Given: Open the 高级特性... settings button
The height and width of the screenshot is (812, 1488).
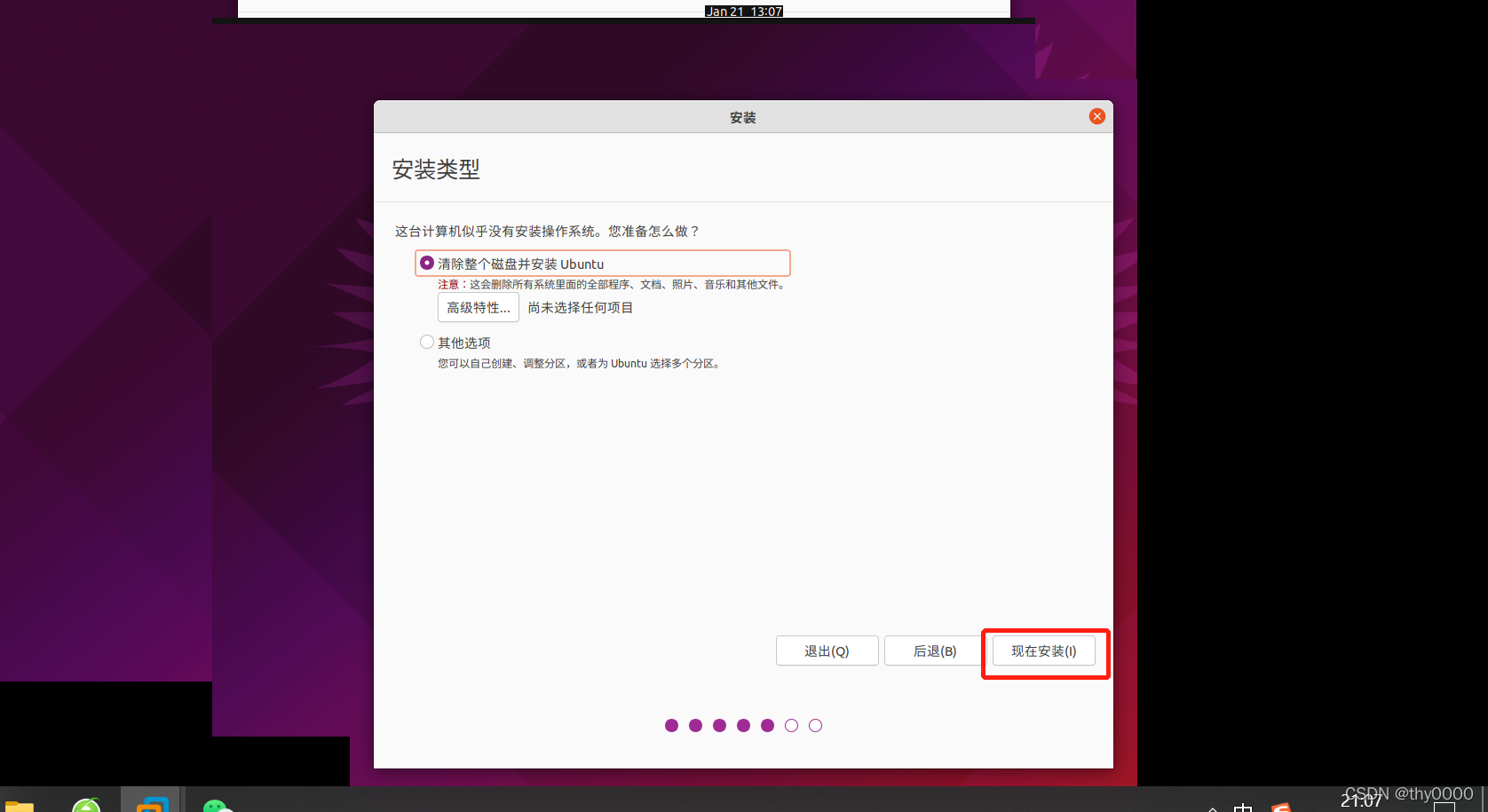Looking at the screenshot, I should coord(479,308).
